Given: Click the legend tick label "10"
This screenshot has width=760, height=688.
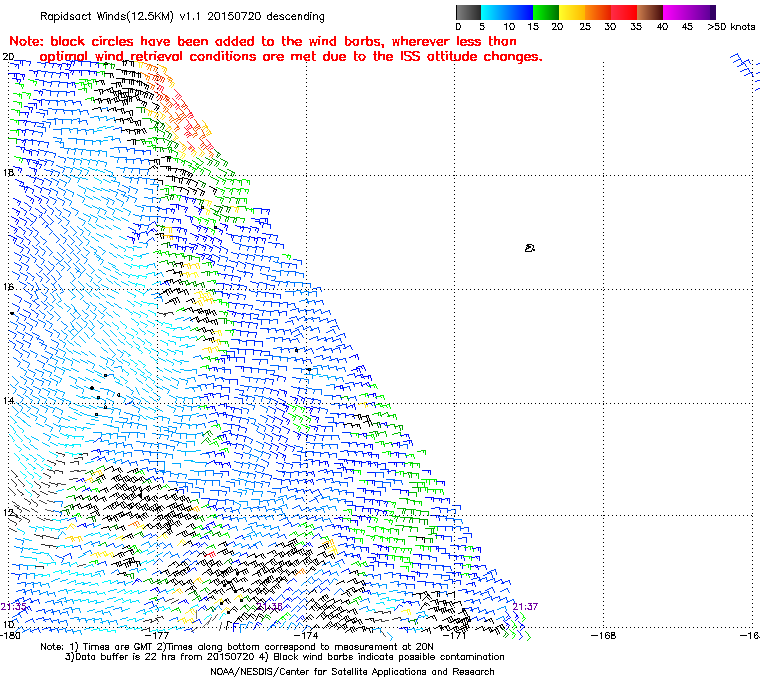Looking at the screenshot, I should point(509,27).
